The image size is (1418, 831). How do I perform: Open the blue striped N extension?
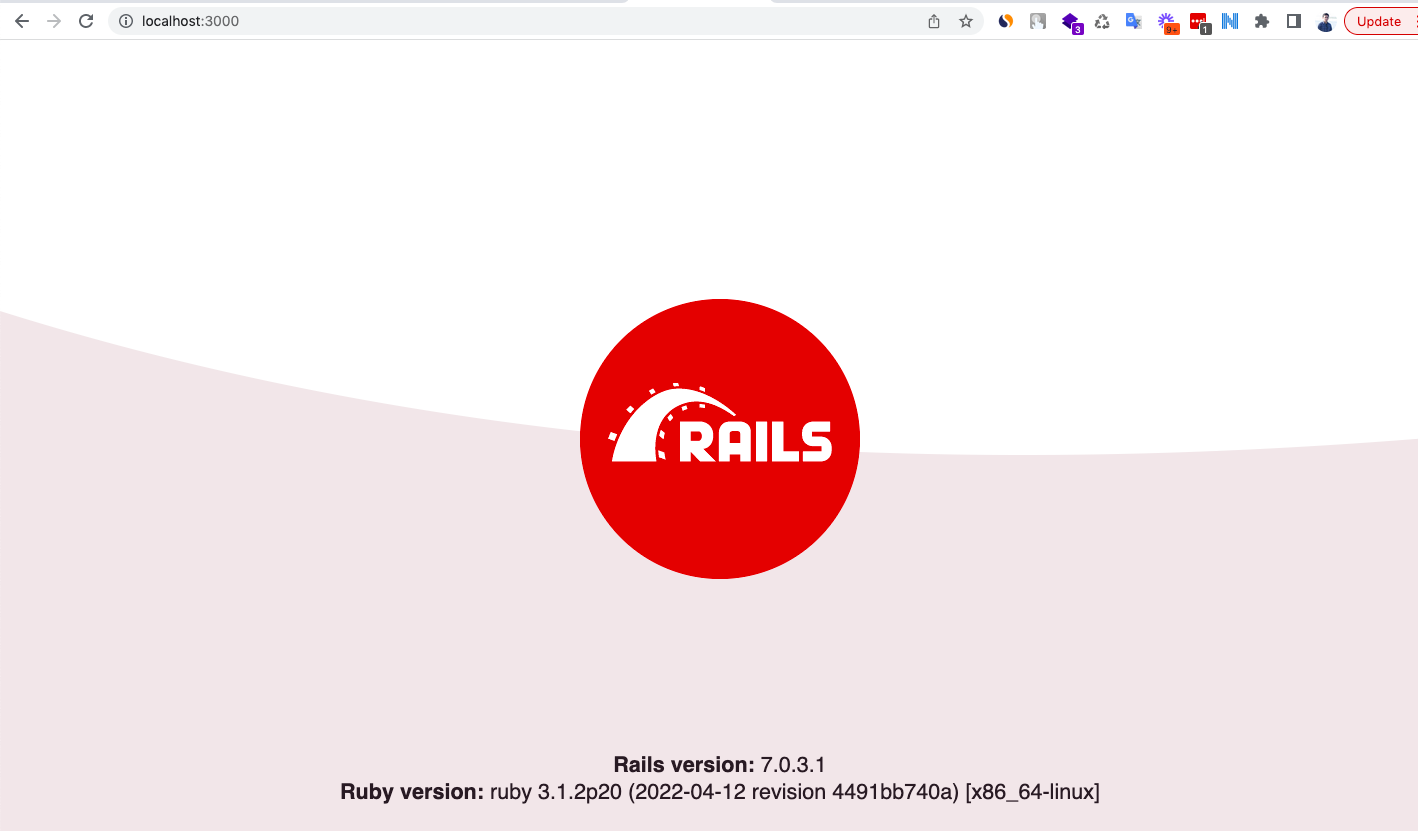click(x=1230, y=21)
